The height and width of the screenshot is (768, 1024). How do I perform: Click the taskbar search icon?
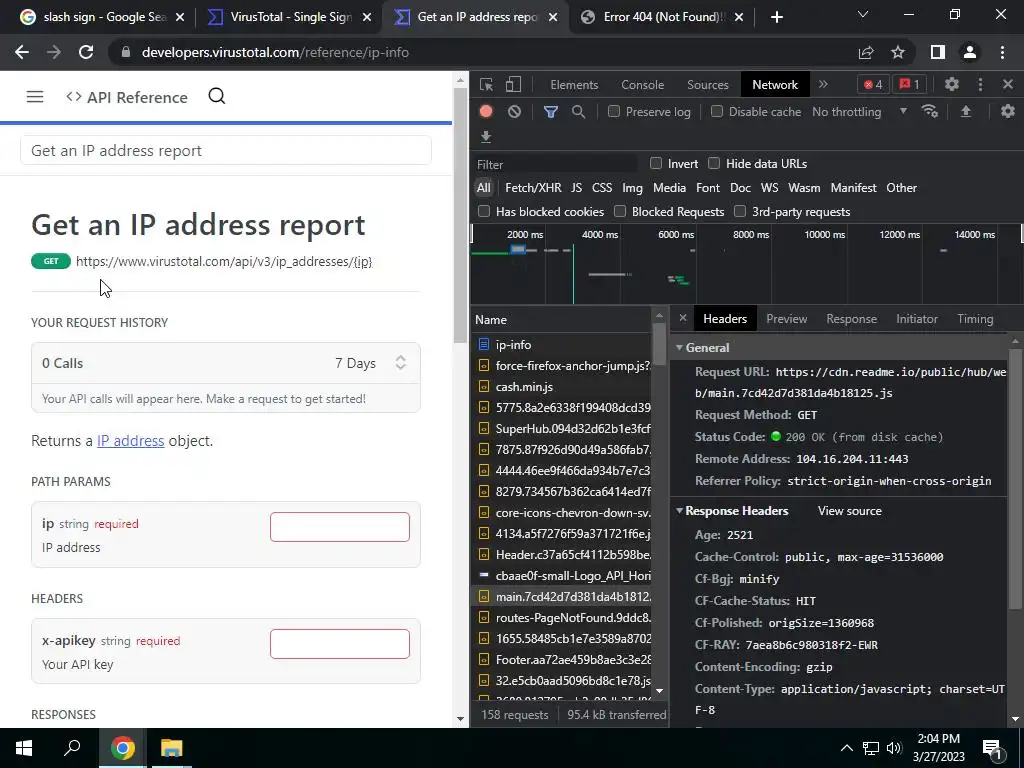pos(72,748)
